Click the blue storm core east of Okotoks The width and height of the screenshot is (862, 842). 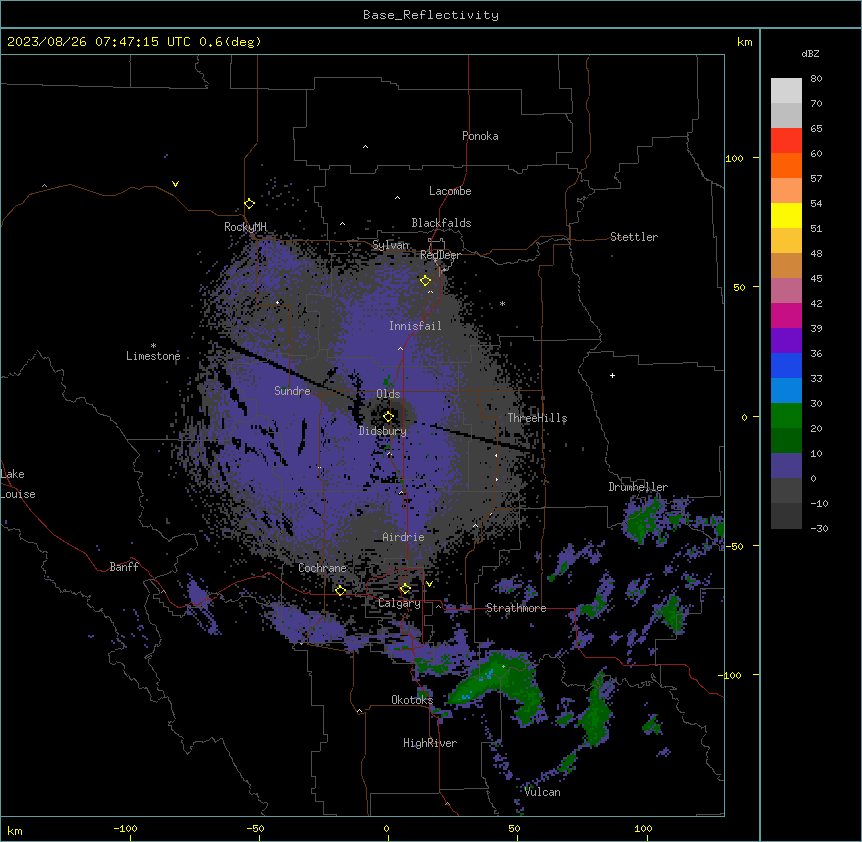point(487,674)
